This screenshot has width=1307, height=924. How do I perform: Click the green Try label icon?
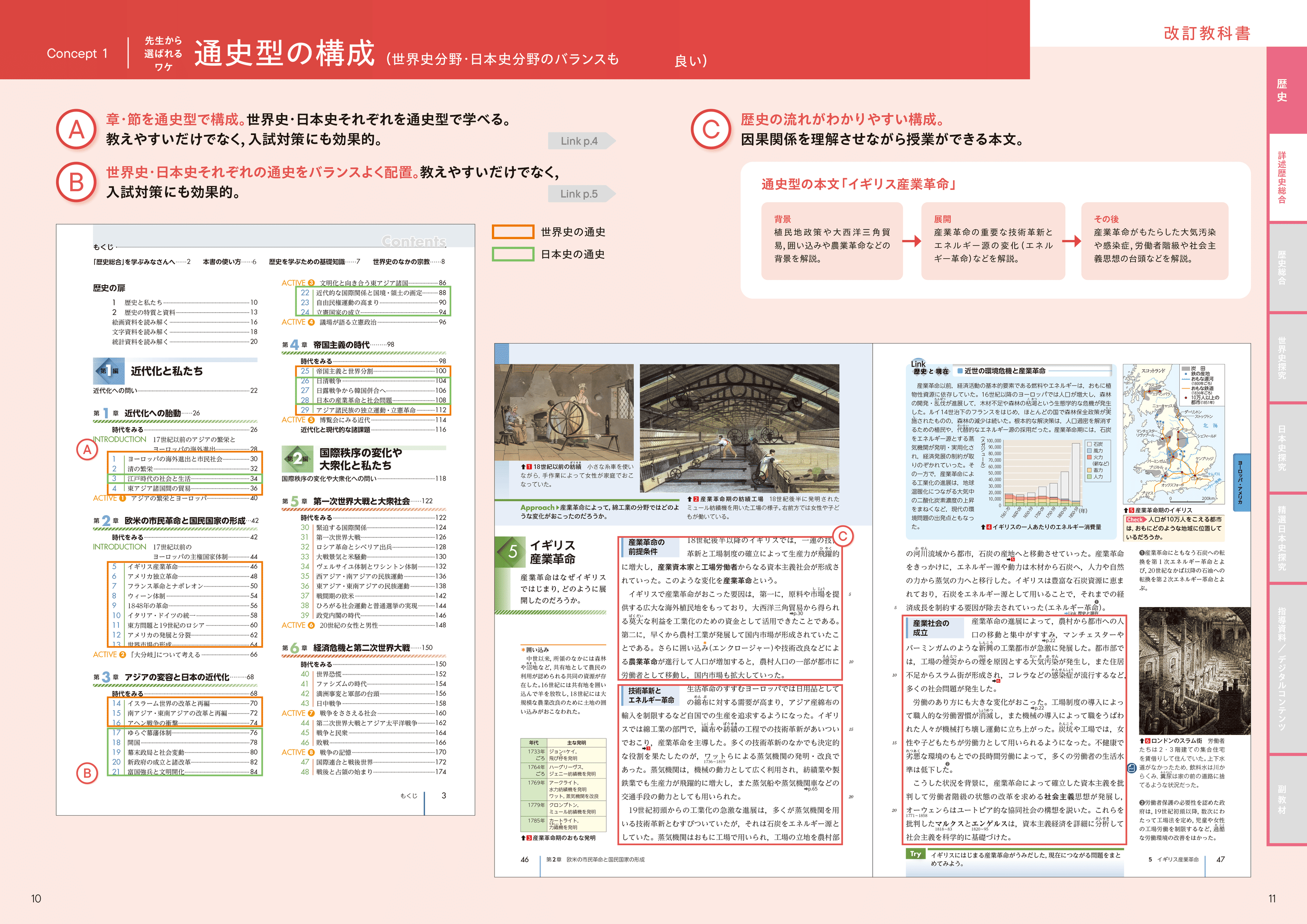point(915,853)
